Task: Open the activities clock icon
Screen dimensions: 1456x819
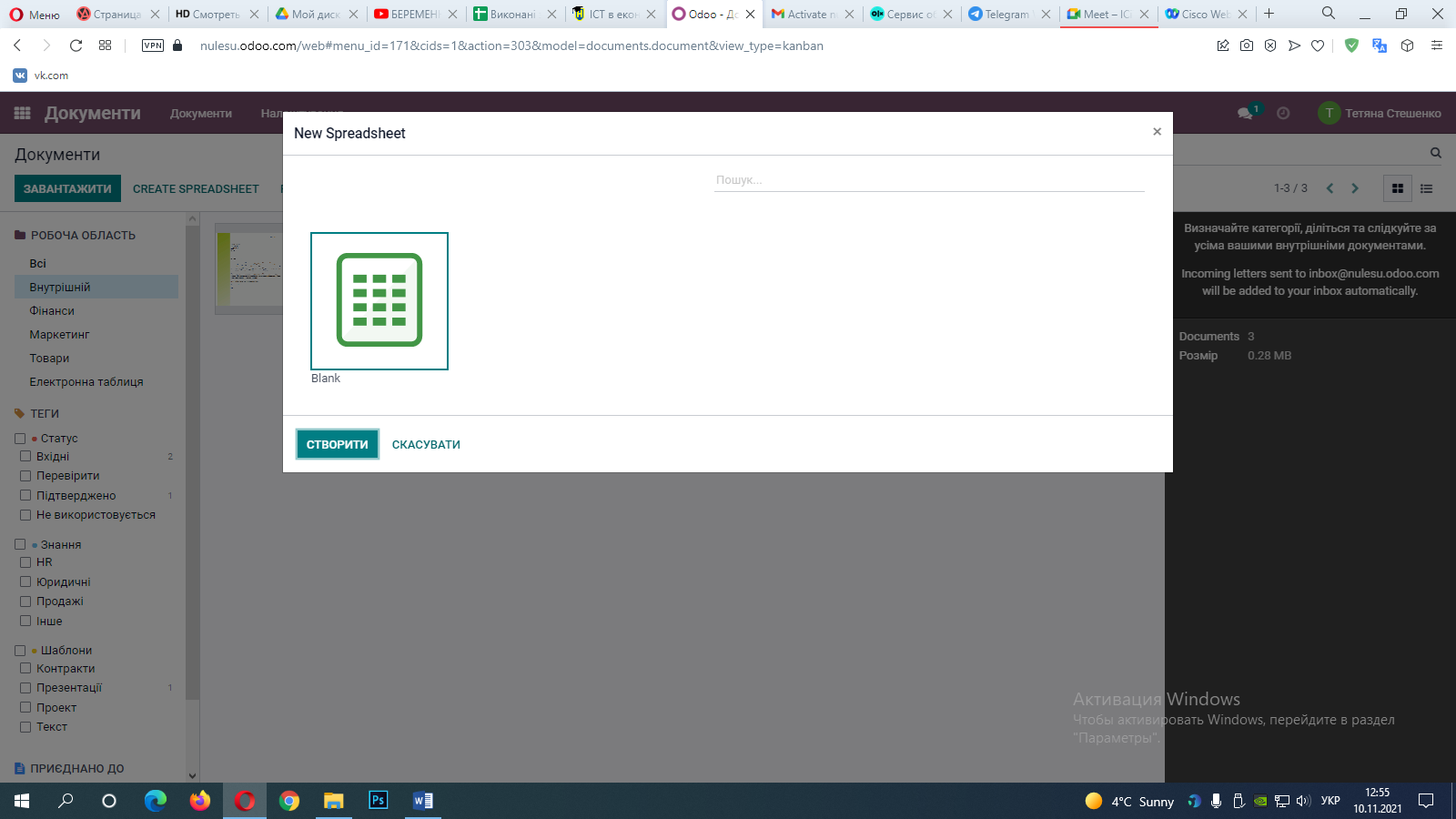Action: pyautogui.click(x=1283, y=113)
